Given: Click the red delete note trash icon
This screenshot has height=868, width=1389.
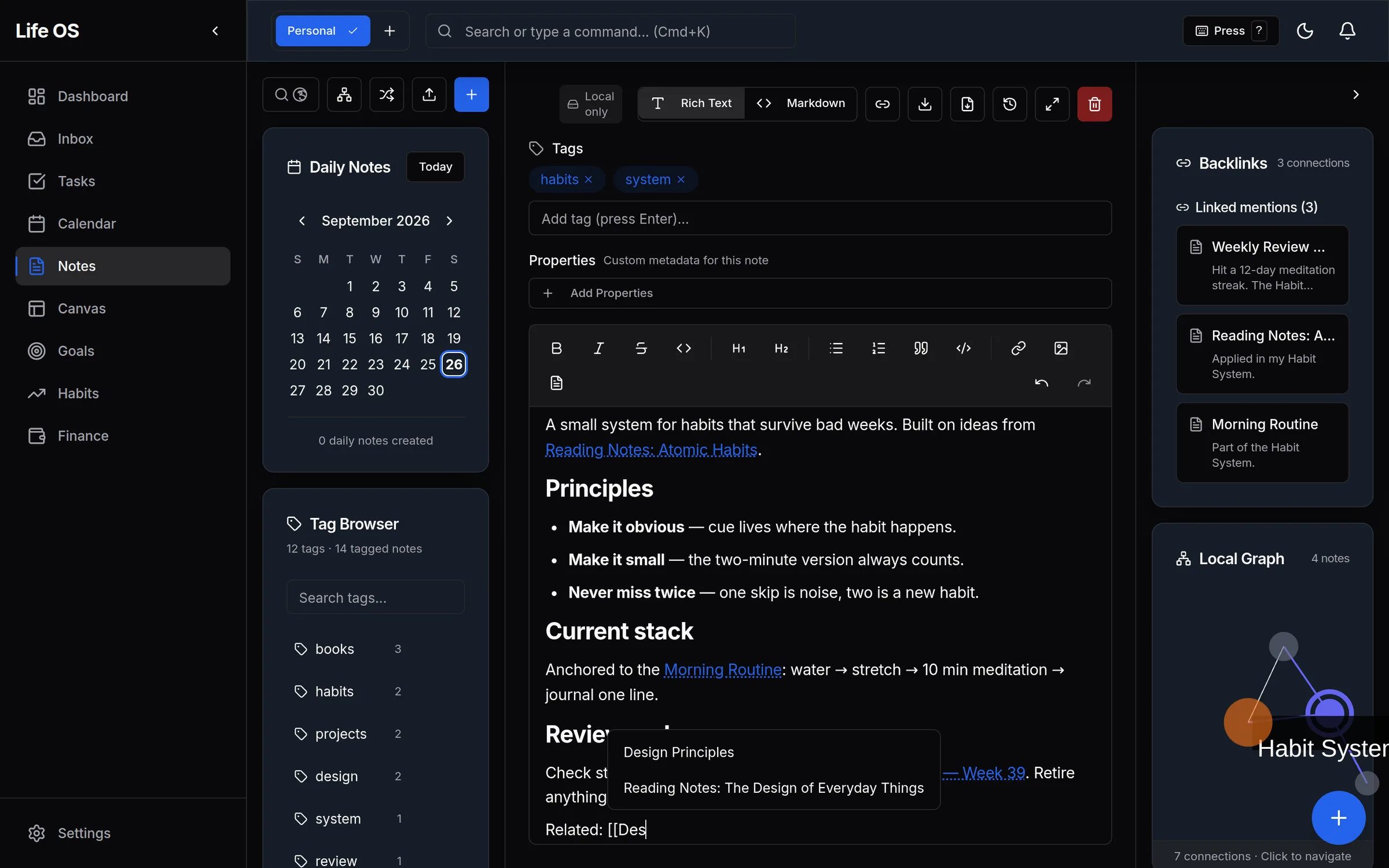Looking at the screenshot, I should coord(1094,104).
